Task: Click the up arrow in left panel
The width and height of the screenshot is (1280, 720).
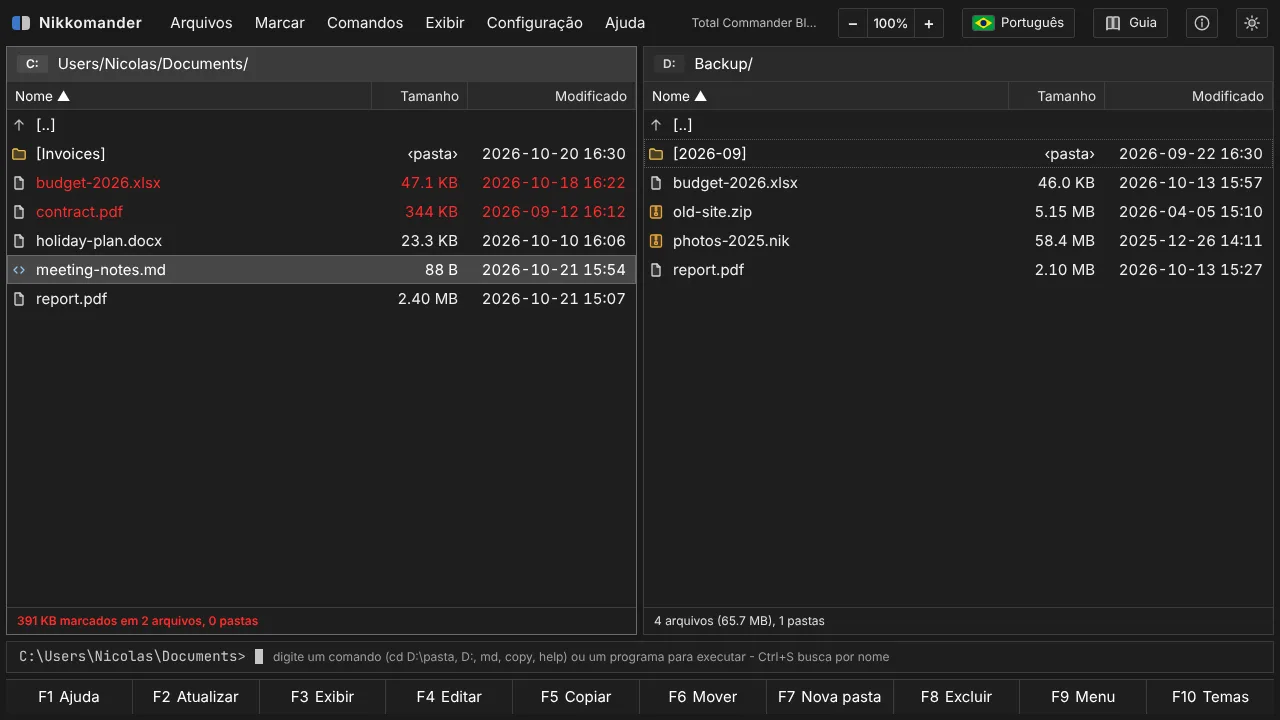Action: (x=19, y=125)
